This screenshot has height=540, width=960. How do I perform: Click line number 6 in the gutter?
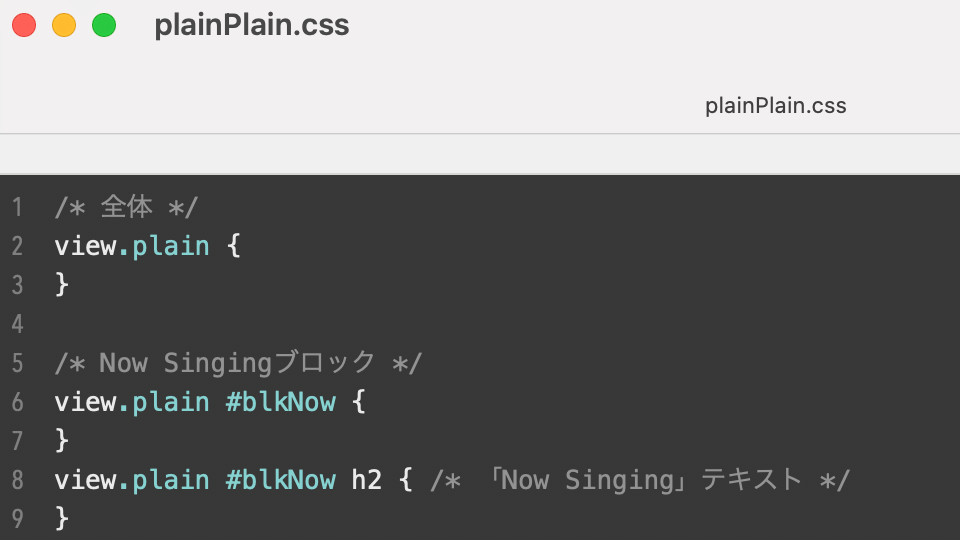tap(17, 402)
